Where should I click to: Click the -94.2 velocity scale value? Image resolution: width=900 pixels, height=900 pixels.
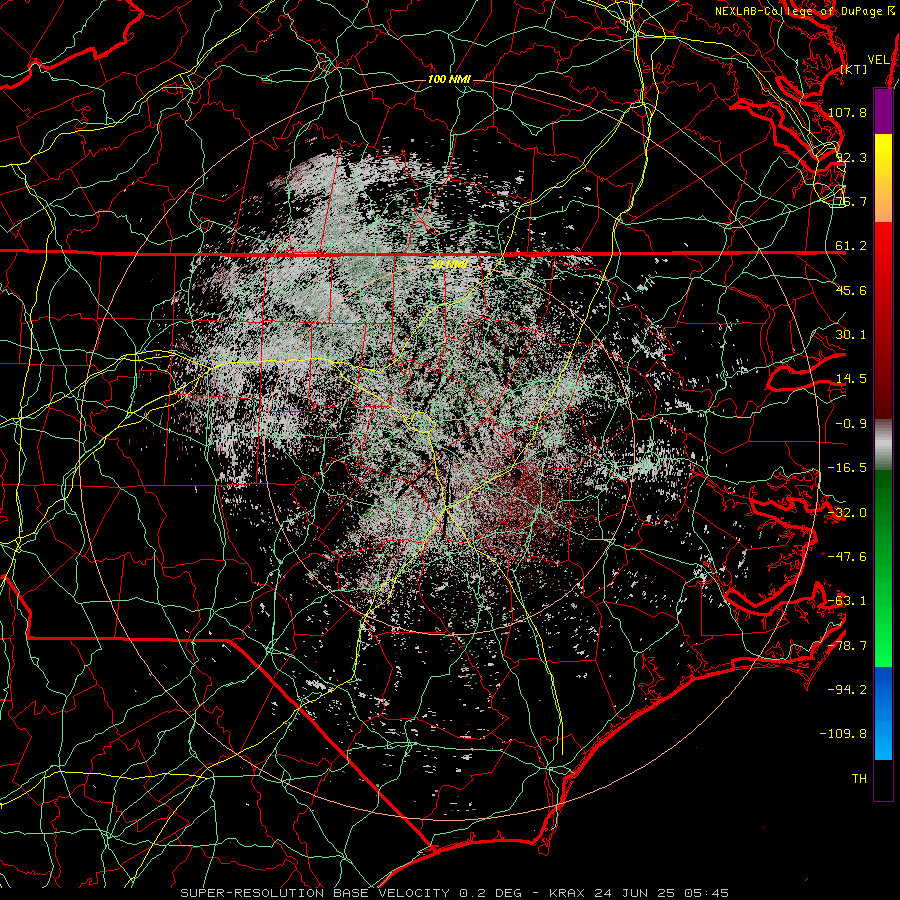click(x=847, y=690)
